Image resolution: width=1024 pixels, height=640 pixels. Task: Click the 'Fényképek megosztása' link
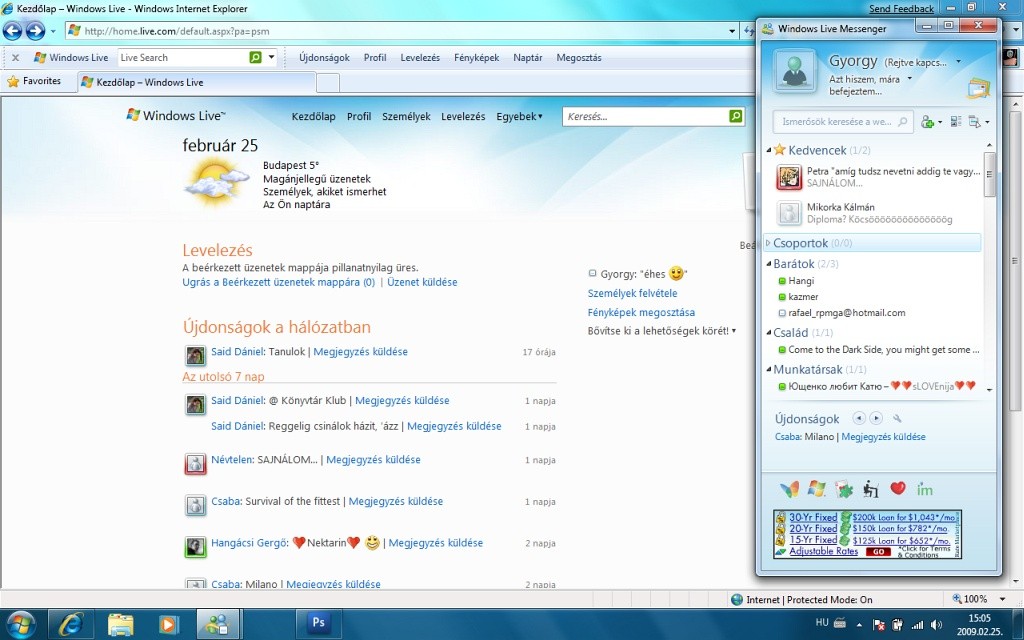point(641,312)
